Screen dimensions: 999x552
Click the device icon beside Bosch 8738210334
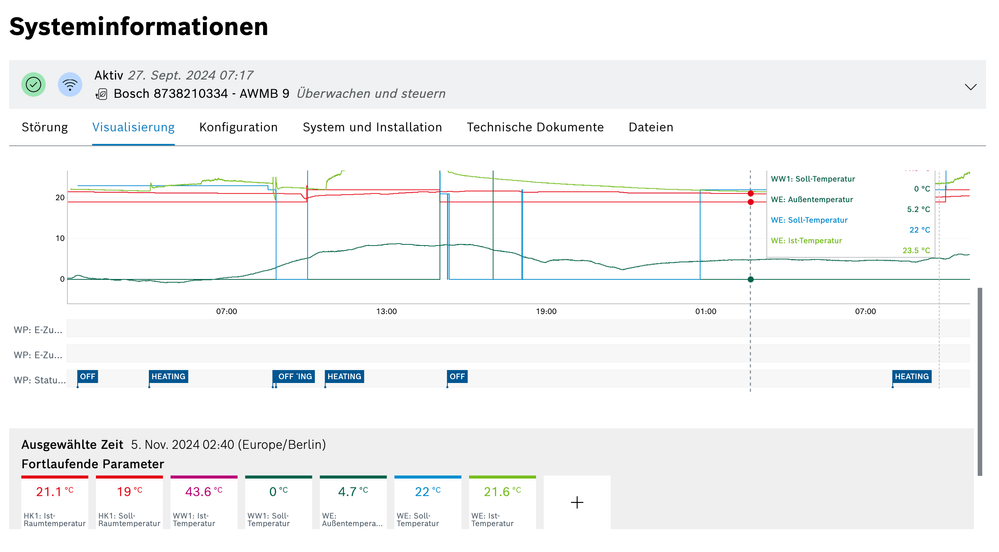(x=101, y=94)
